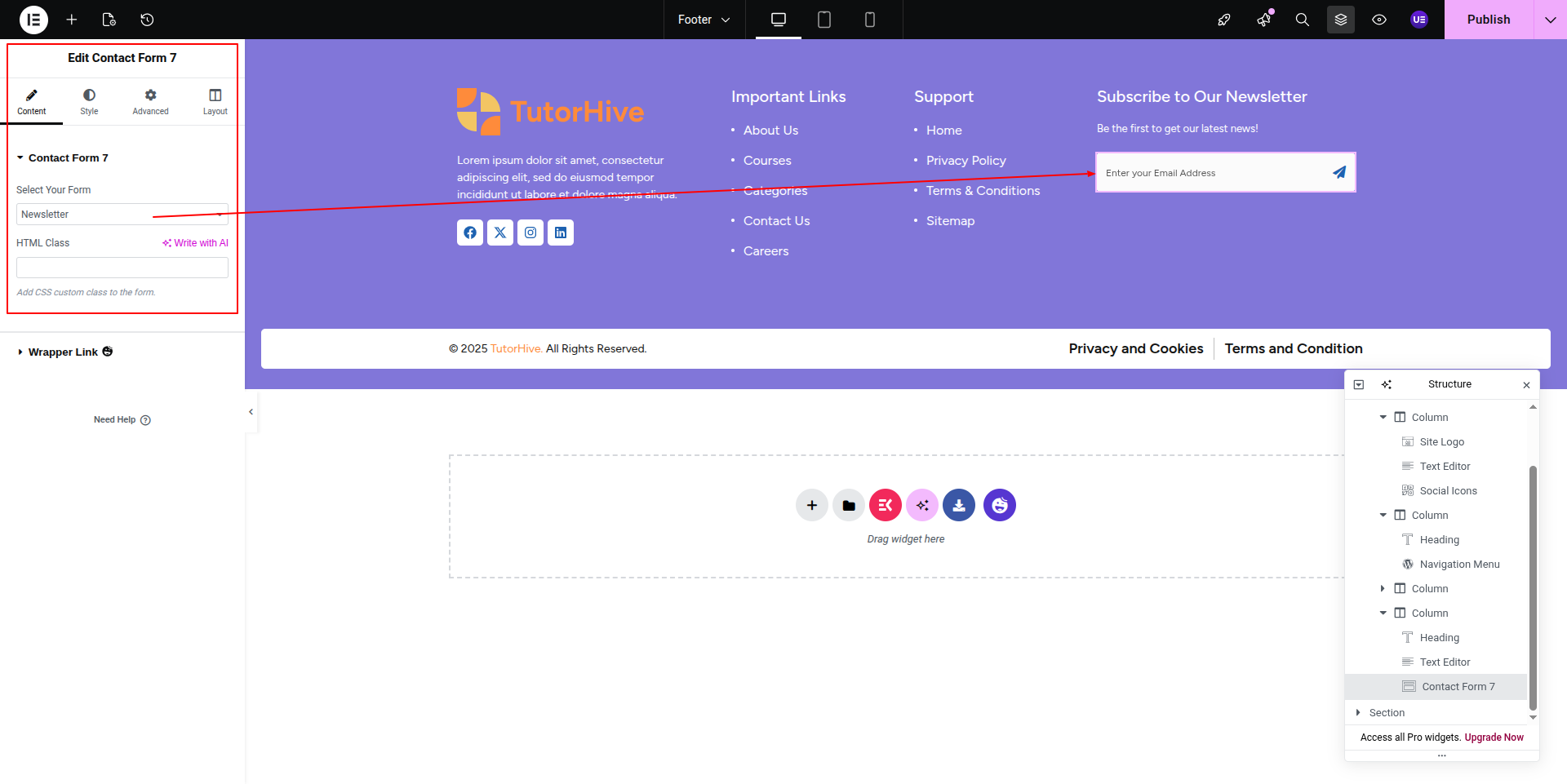Click the Upgrade Now link
The height and width of the screenshot is (784, 1567).
1494,737
